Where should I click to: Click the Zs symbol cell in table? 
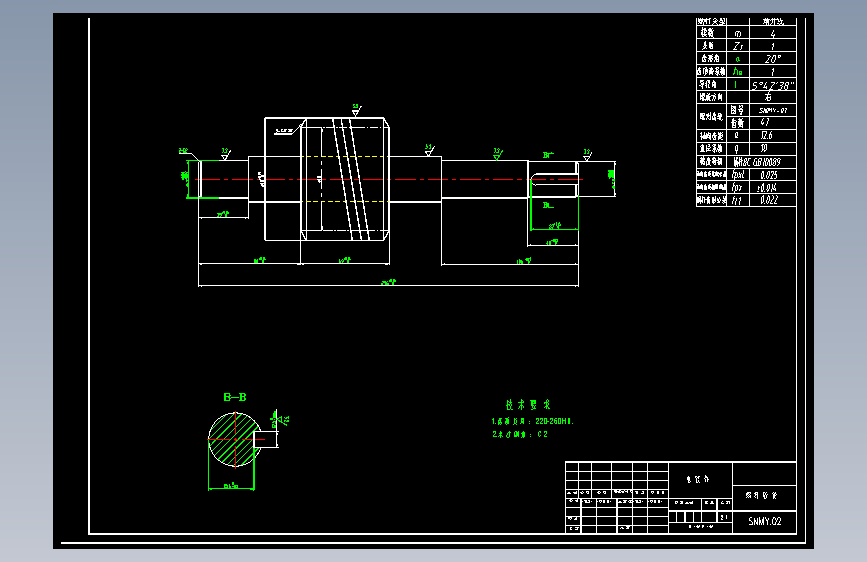click(738, 46)
